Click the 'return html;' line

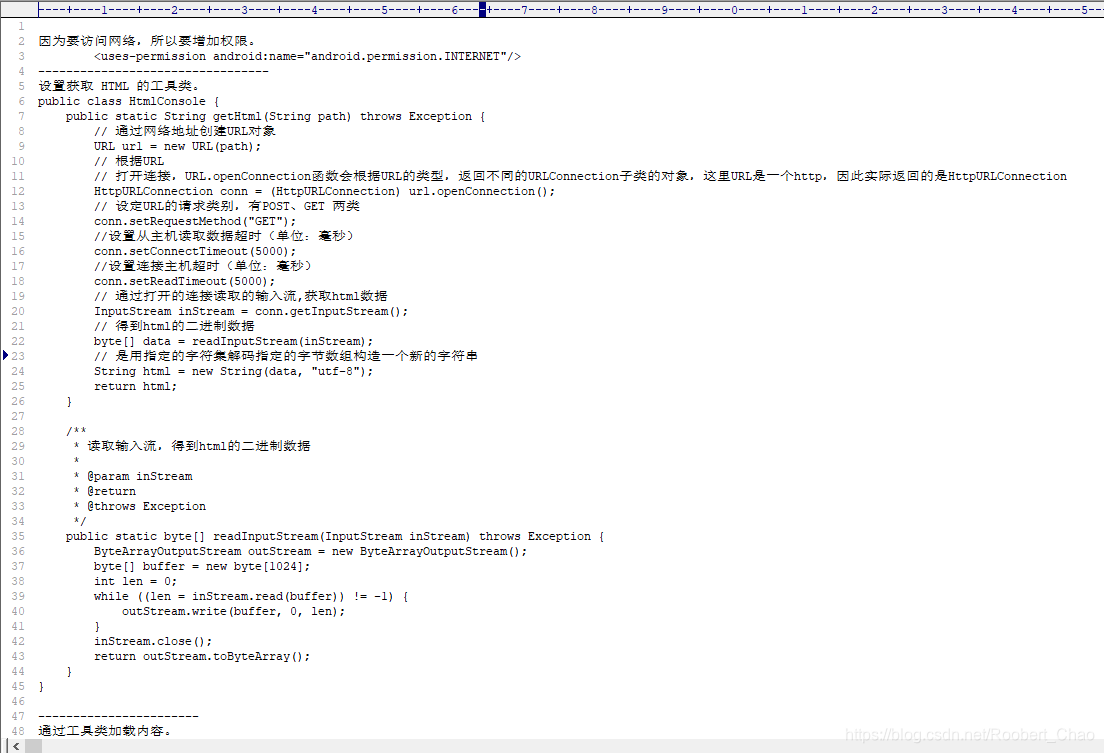point(135,386)
